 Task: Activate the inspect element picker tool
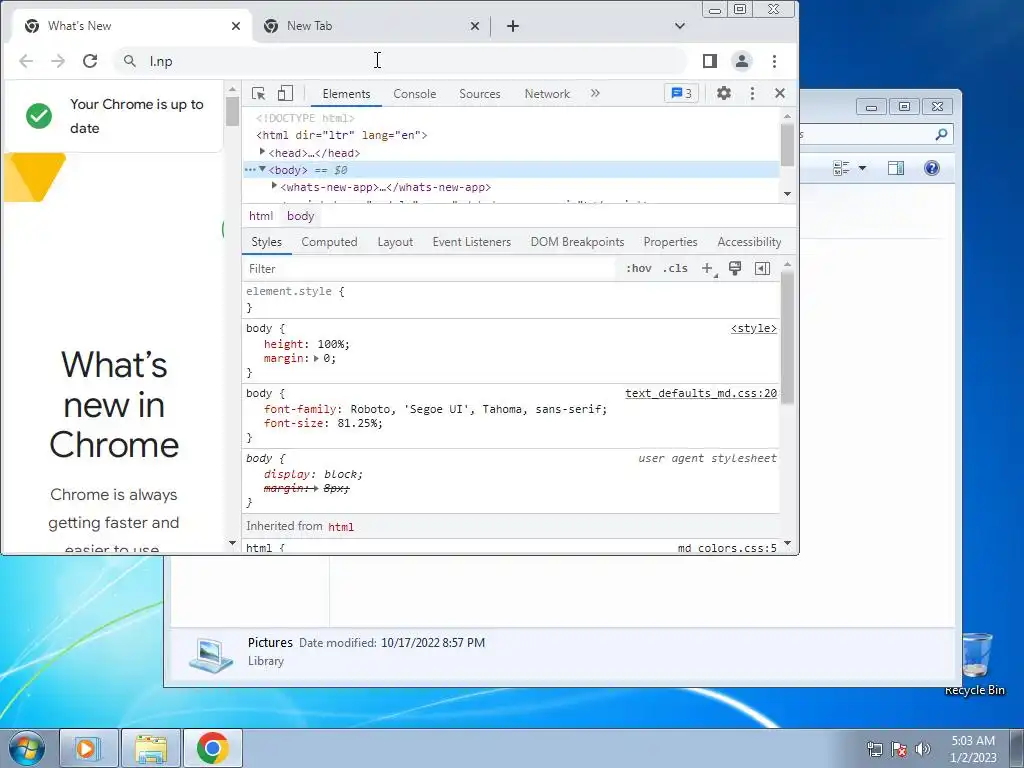point(259,93)
